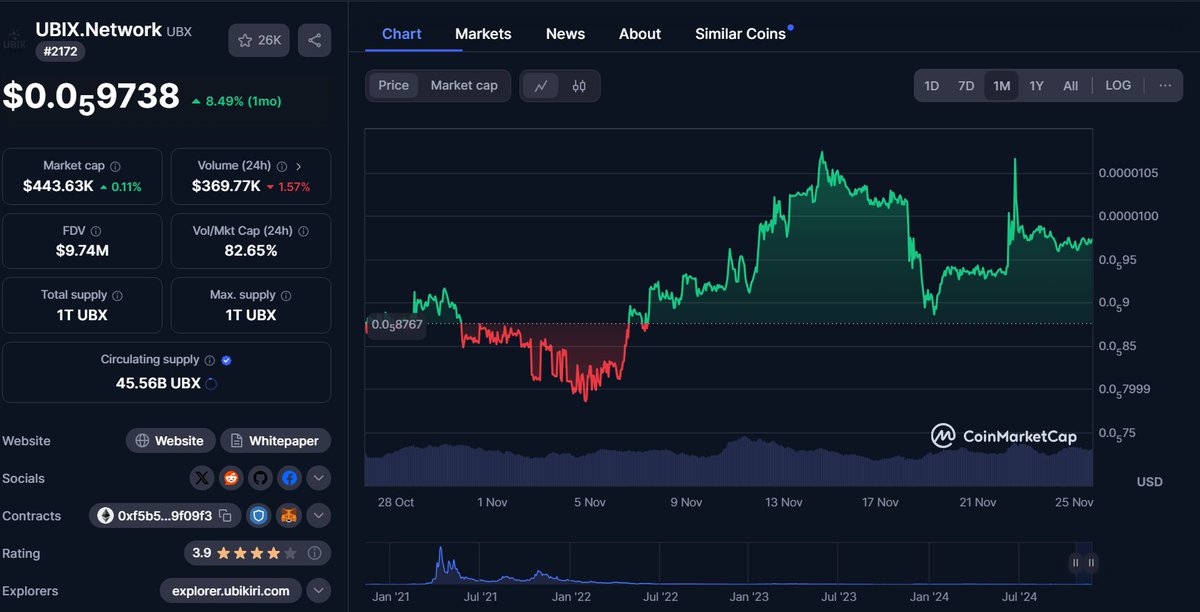Click the Max. supply info icon
This screenshot has width=1200, height=612.
click(x=286, y=296)
